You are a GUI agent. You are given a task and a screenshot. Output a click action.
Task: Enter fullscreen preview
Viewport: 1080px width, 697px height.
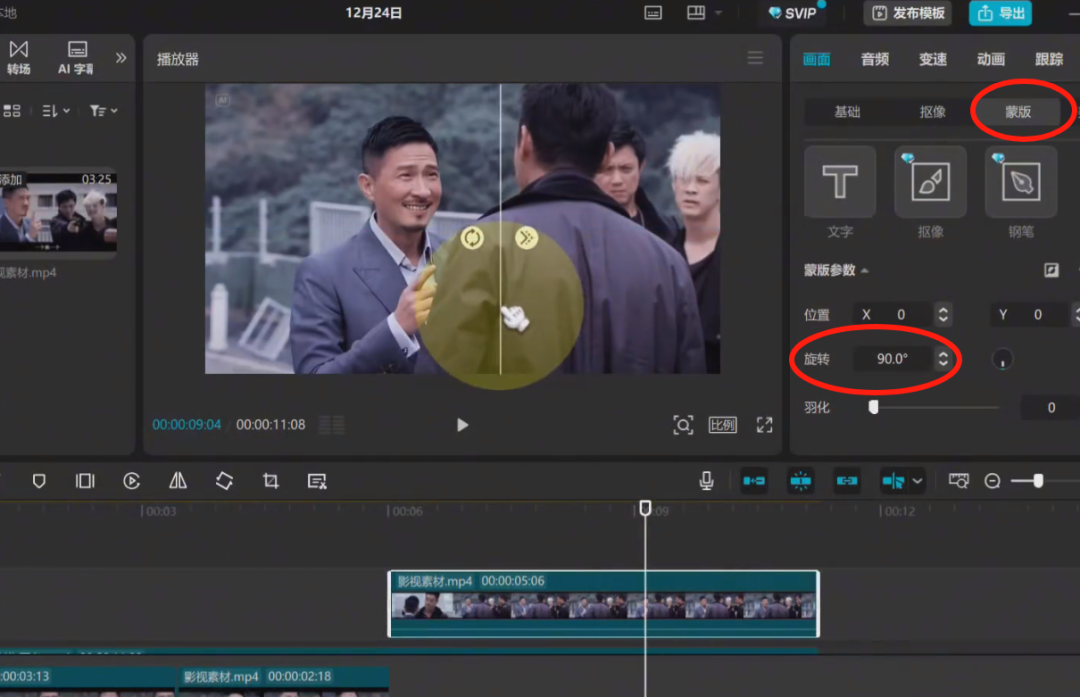point(765,425)
